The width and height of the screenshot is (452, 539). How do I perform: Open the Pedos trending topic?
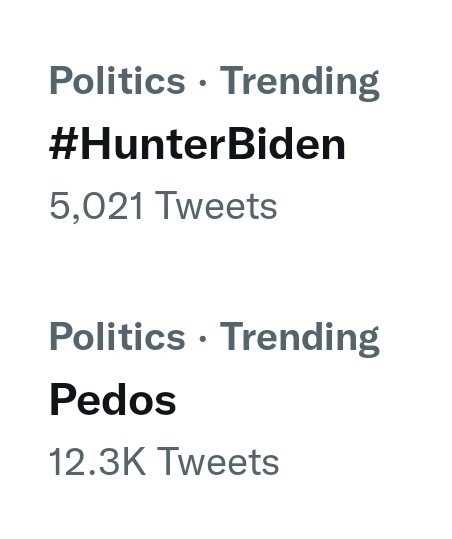[x=113, y=399]
